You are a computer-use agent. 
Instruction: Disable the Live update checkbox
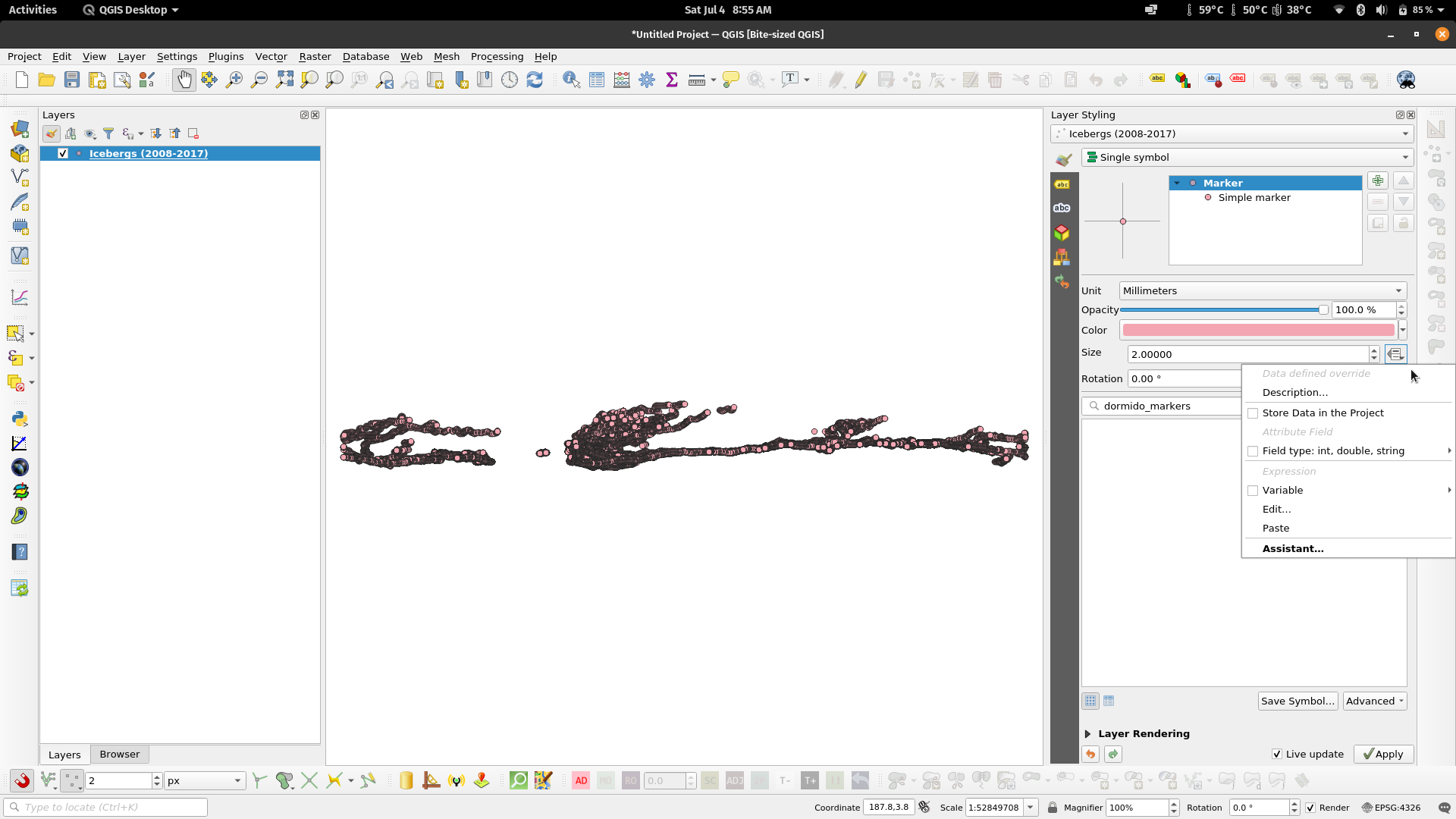pos(1277,754)
